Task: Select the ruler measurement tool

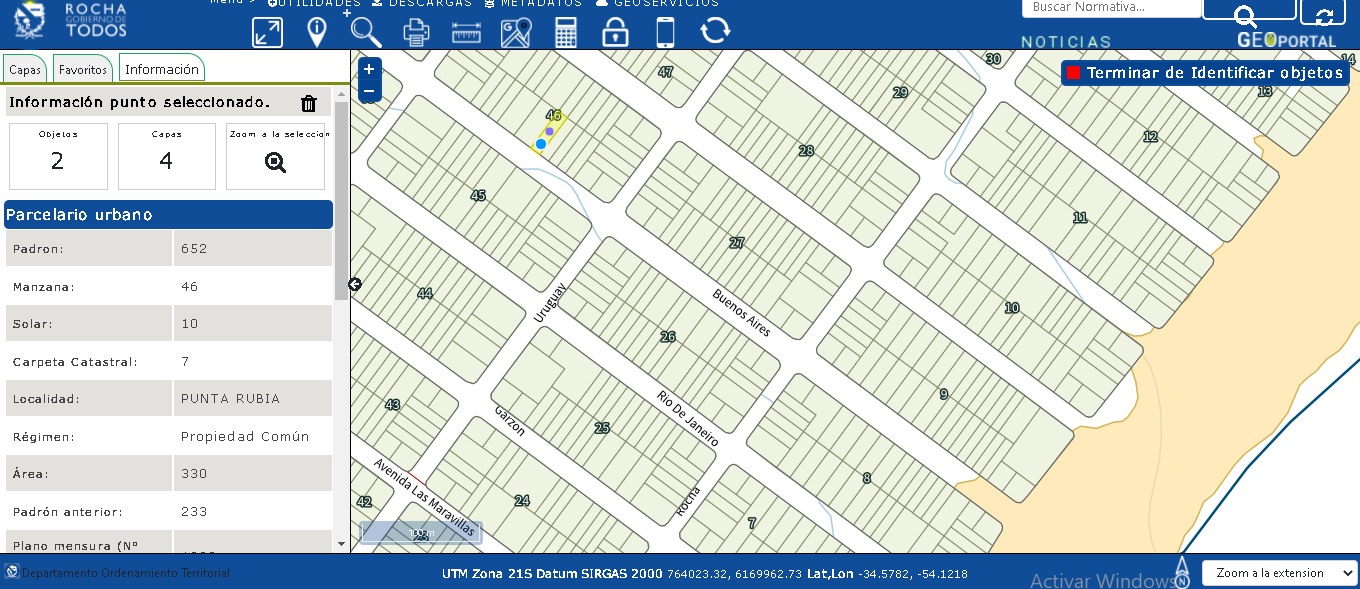Action: tap(466, 32)
